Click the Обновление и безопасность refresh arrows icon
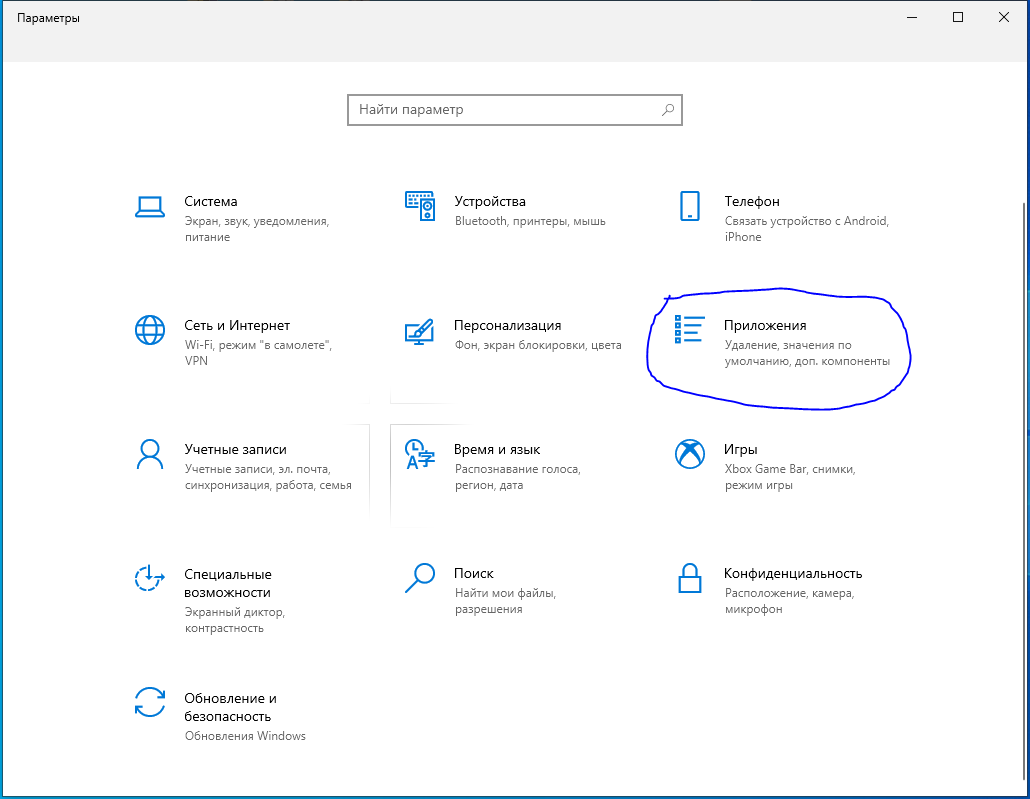 pyautogui.click(x=150, y=702)
